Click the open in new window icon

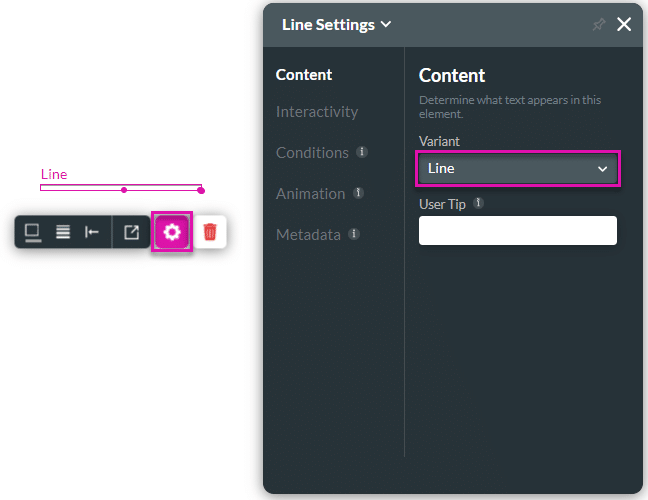click(x=131, y=232)
